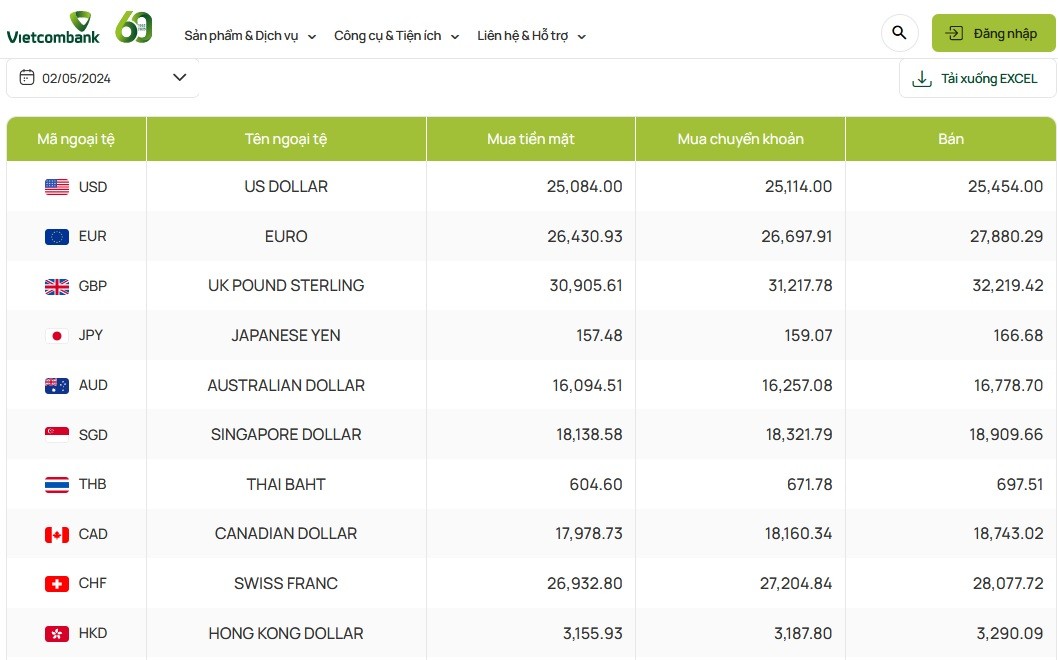Image resolution: width=1058 pixels, height=660 pixels.
Task: Click the Đăng nhập button
Action: pyautogui.click(x=993, y=32)
